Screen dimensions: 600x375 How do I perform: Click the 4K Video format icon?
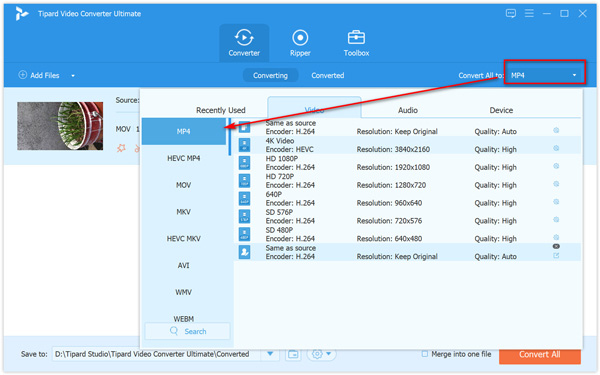tap(245, 145)
